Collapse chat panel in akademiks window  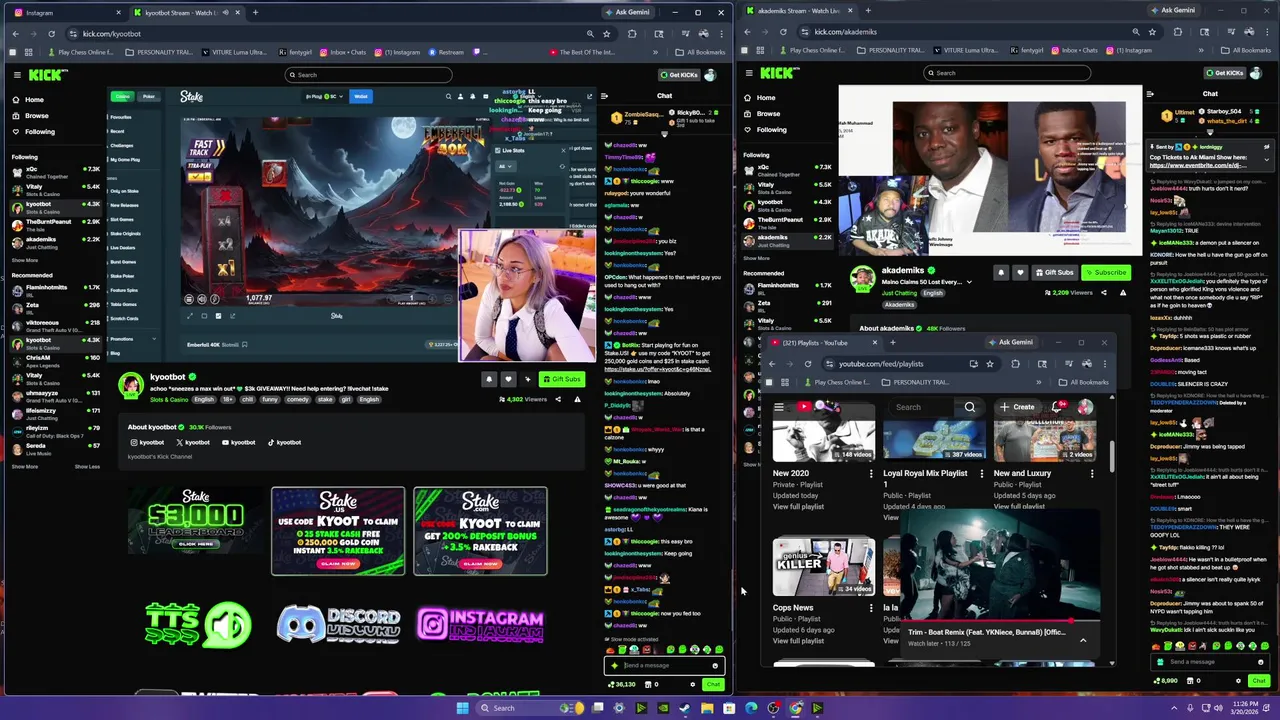(1151, 94)
